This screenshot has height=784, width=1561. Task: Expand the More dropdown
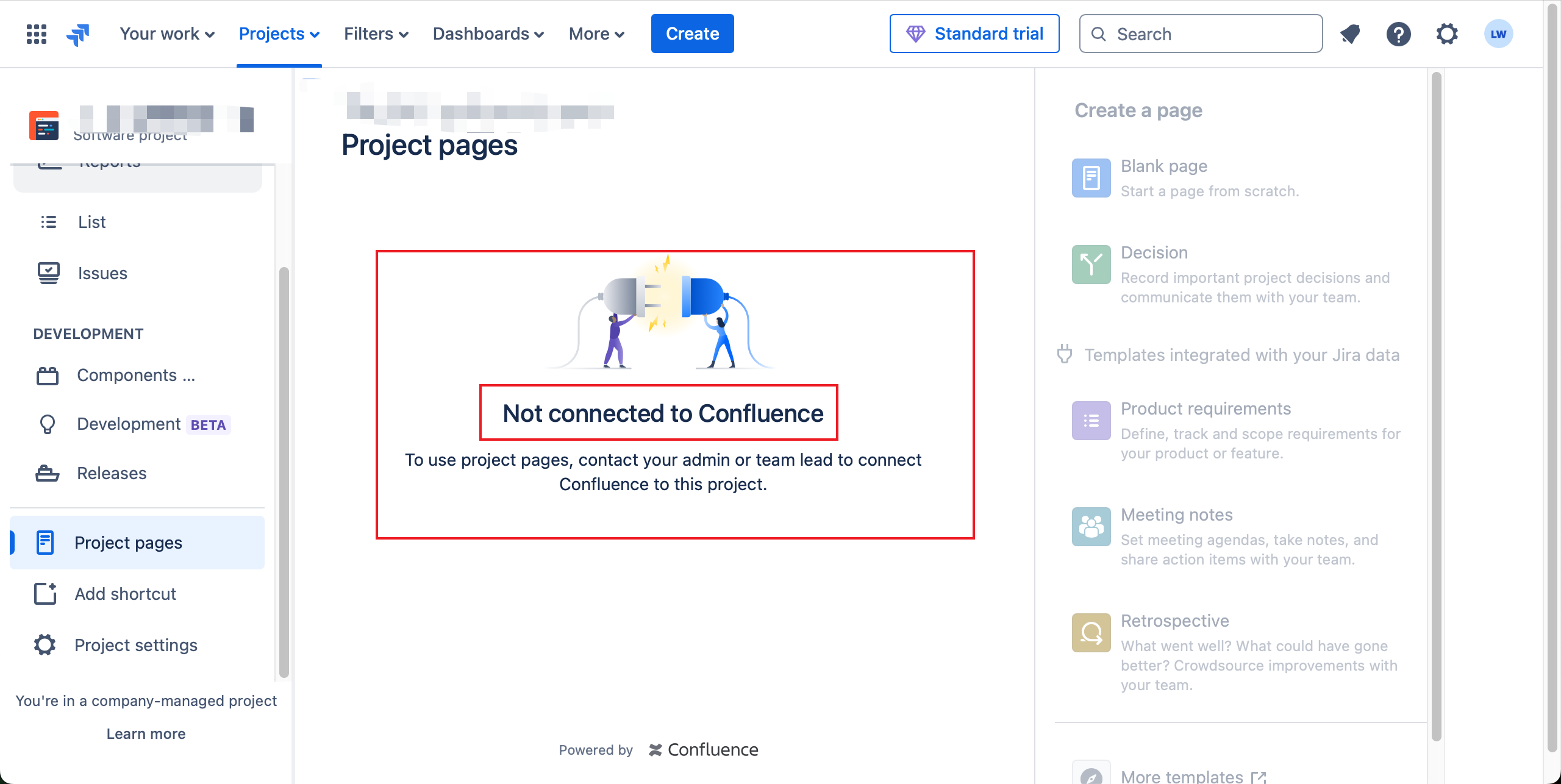(596, 34)
